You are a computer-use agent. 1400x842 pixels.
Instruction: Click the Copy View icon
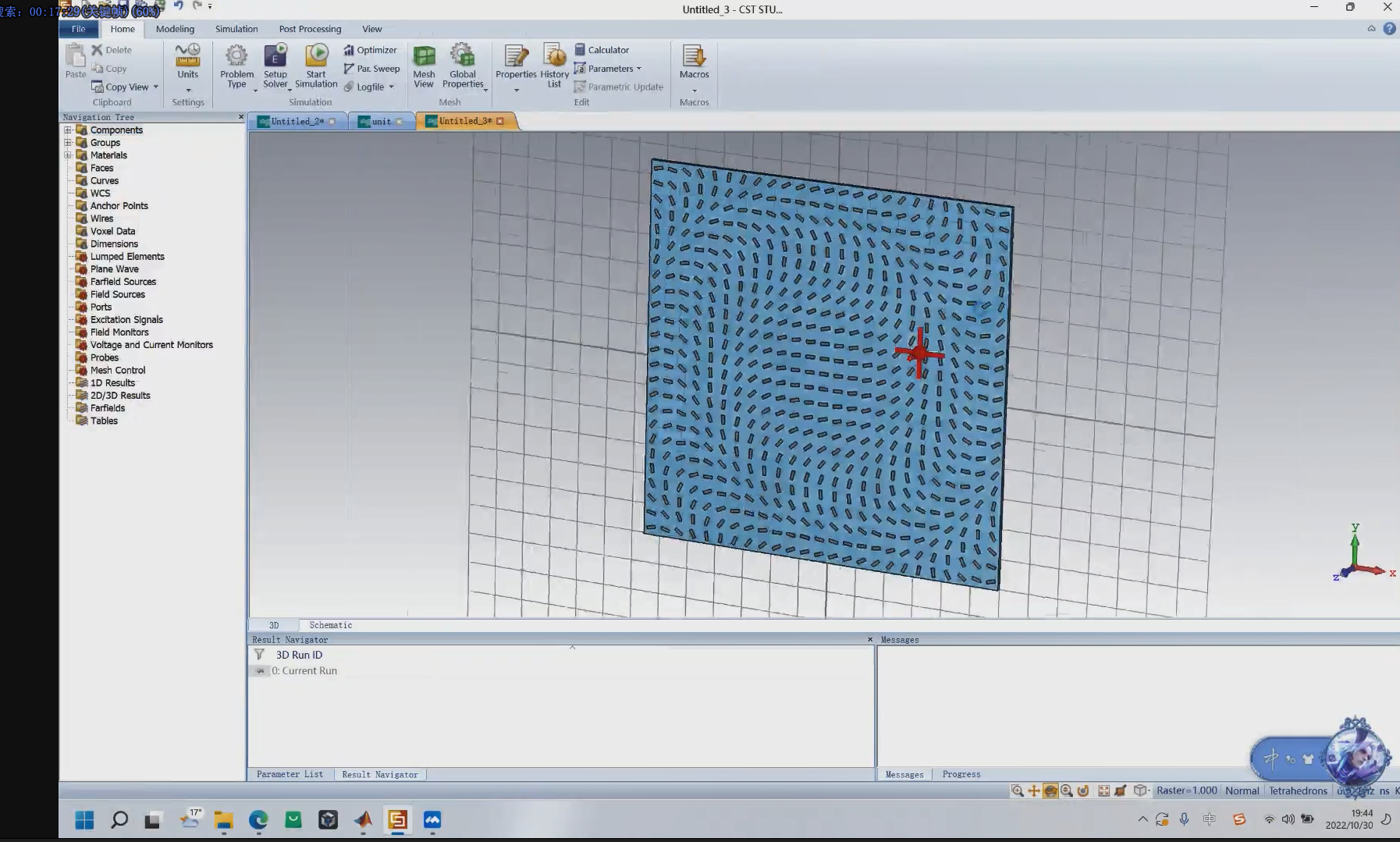97,87
